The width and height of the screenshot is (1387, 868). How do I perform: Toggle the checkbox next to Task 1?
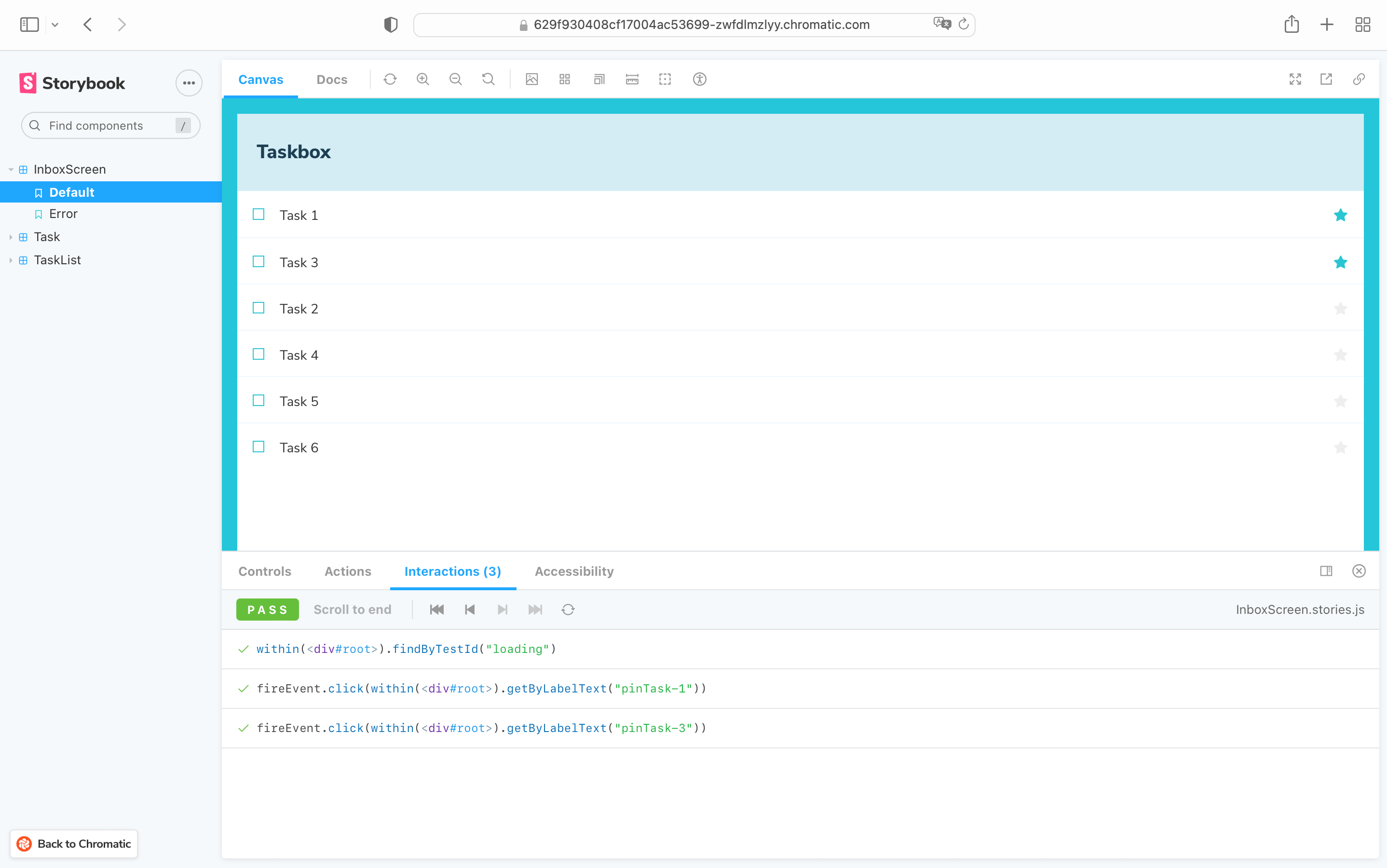pos(258,214)
